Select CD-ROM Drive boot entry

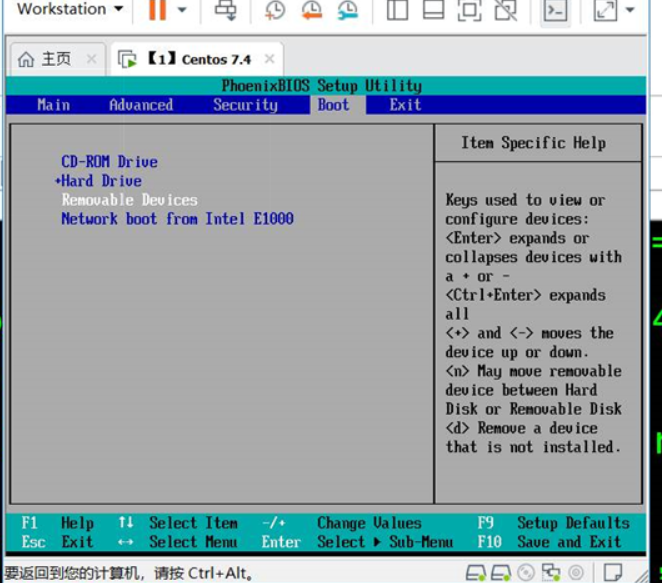[109, 162]
